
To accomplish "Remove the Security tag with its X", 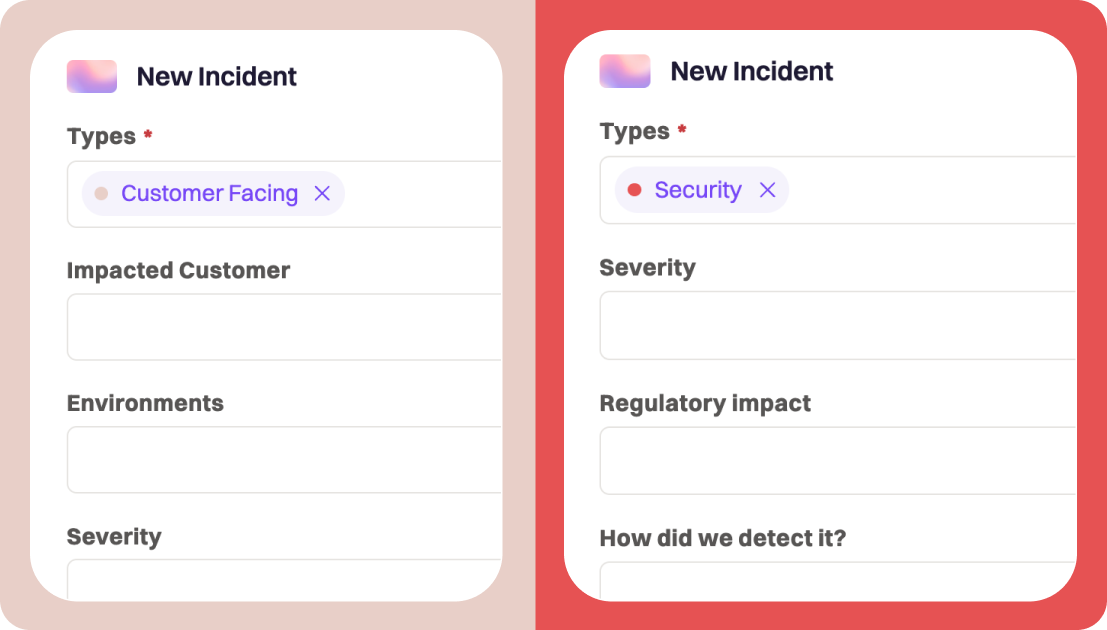I will [767, 189].
